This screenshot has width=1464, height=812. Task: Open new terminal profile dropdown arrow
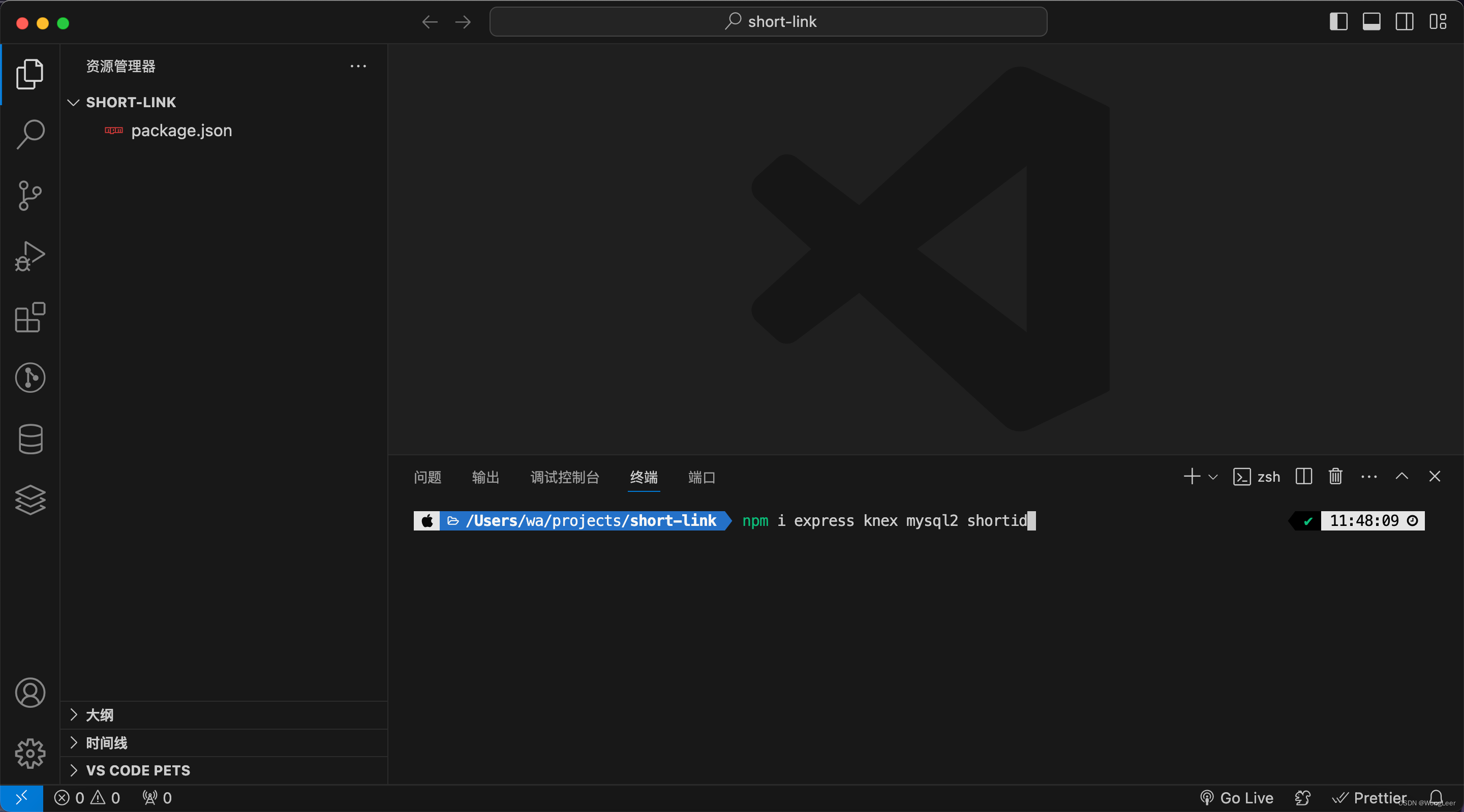(1213, 477)
